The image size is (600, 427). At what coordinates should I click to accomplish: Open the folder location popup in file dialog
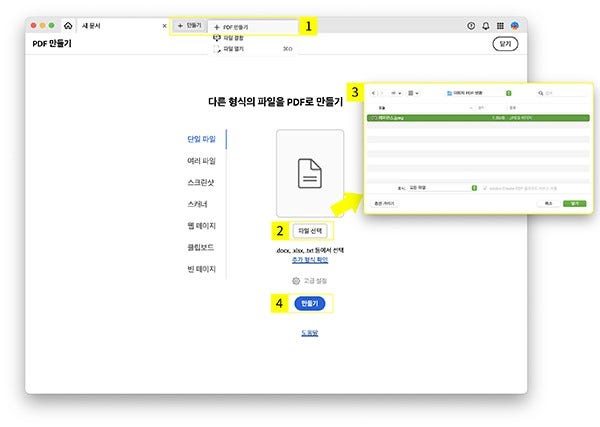(478, 93)
